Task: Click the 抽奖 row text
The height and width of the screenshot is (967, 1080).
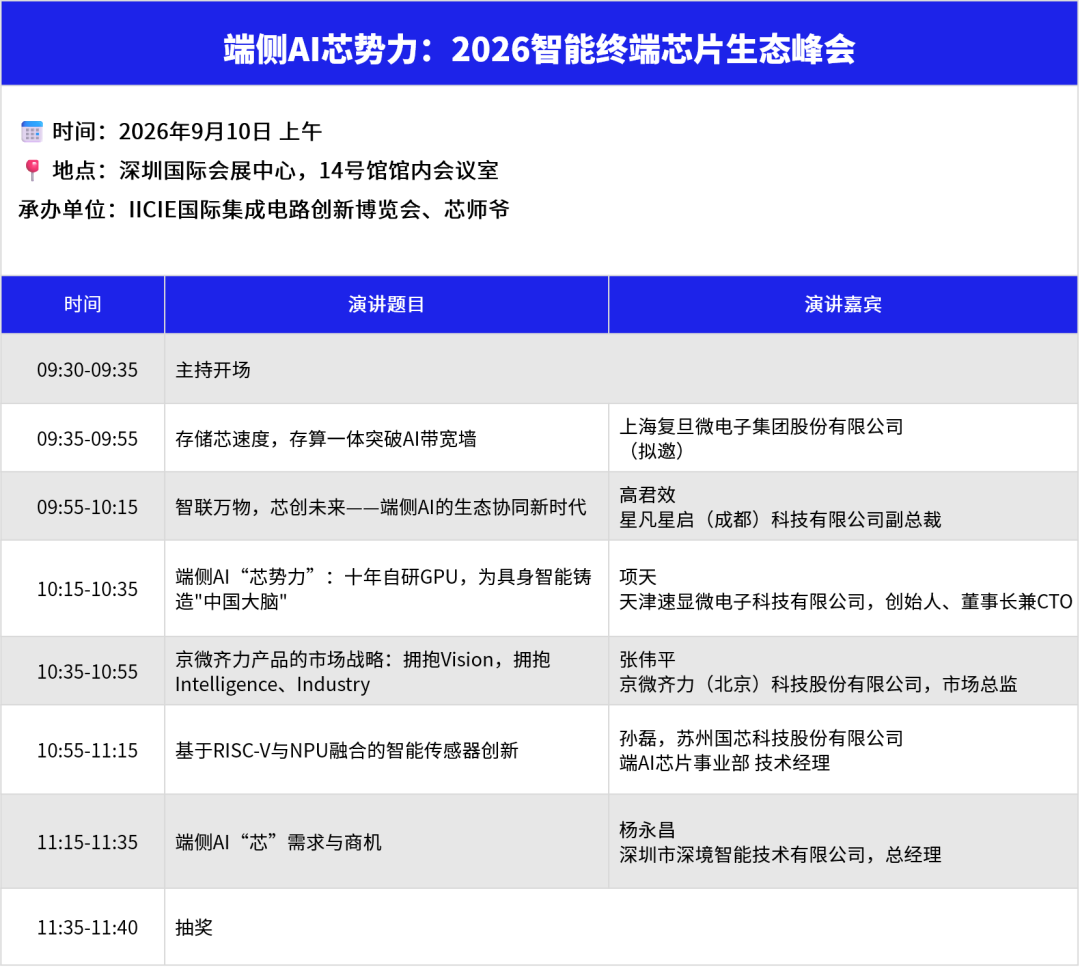Action: [194, 927]
